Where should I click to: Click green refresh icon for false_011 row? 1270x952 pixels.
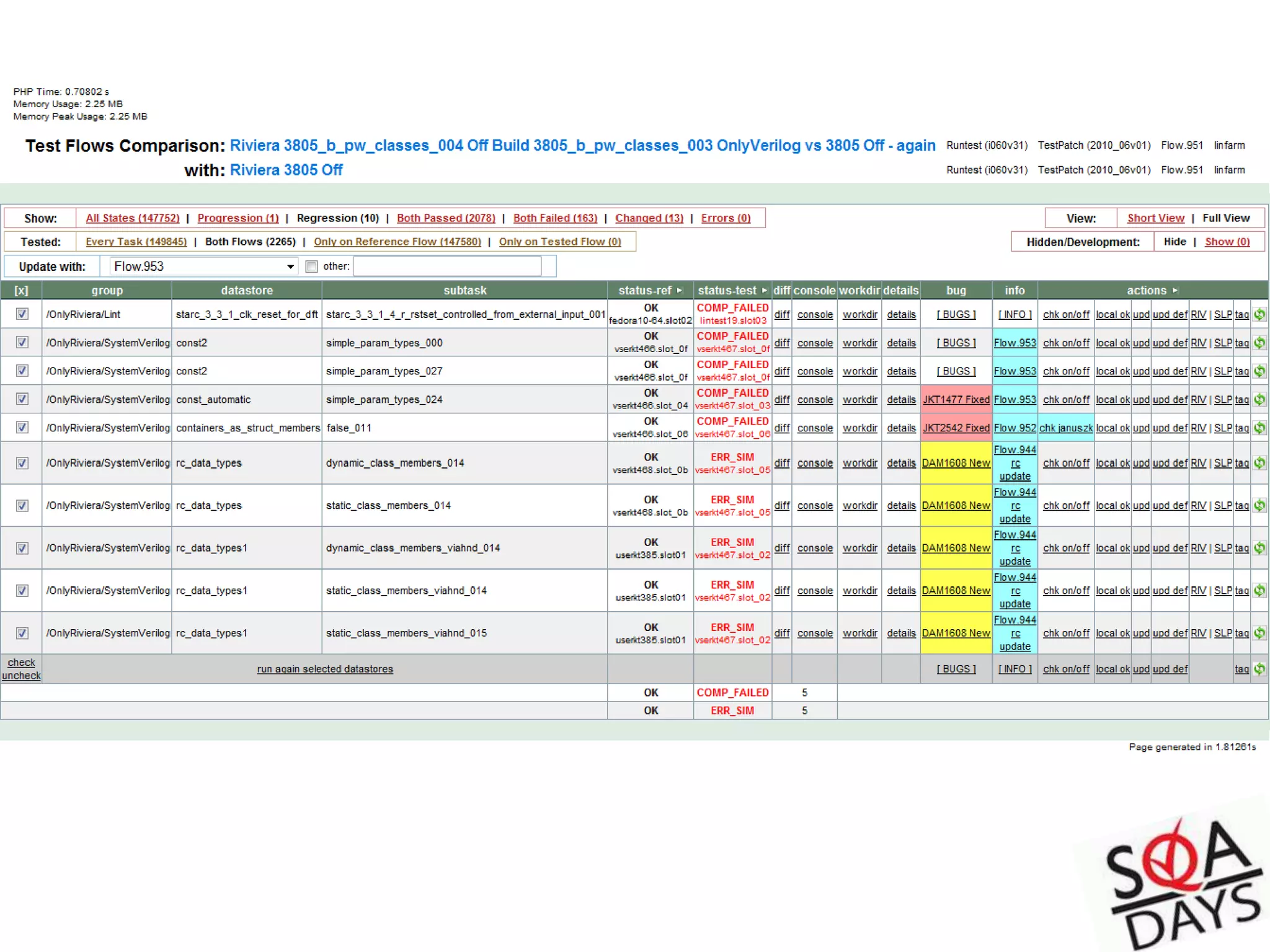pyautogui.click(x=1259, y=428)
